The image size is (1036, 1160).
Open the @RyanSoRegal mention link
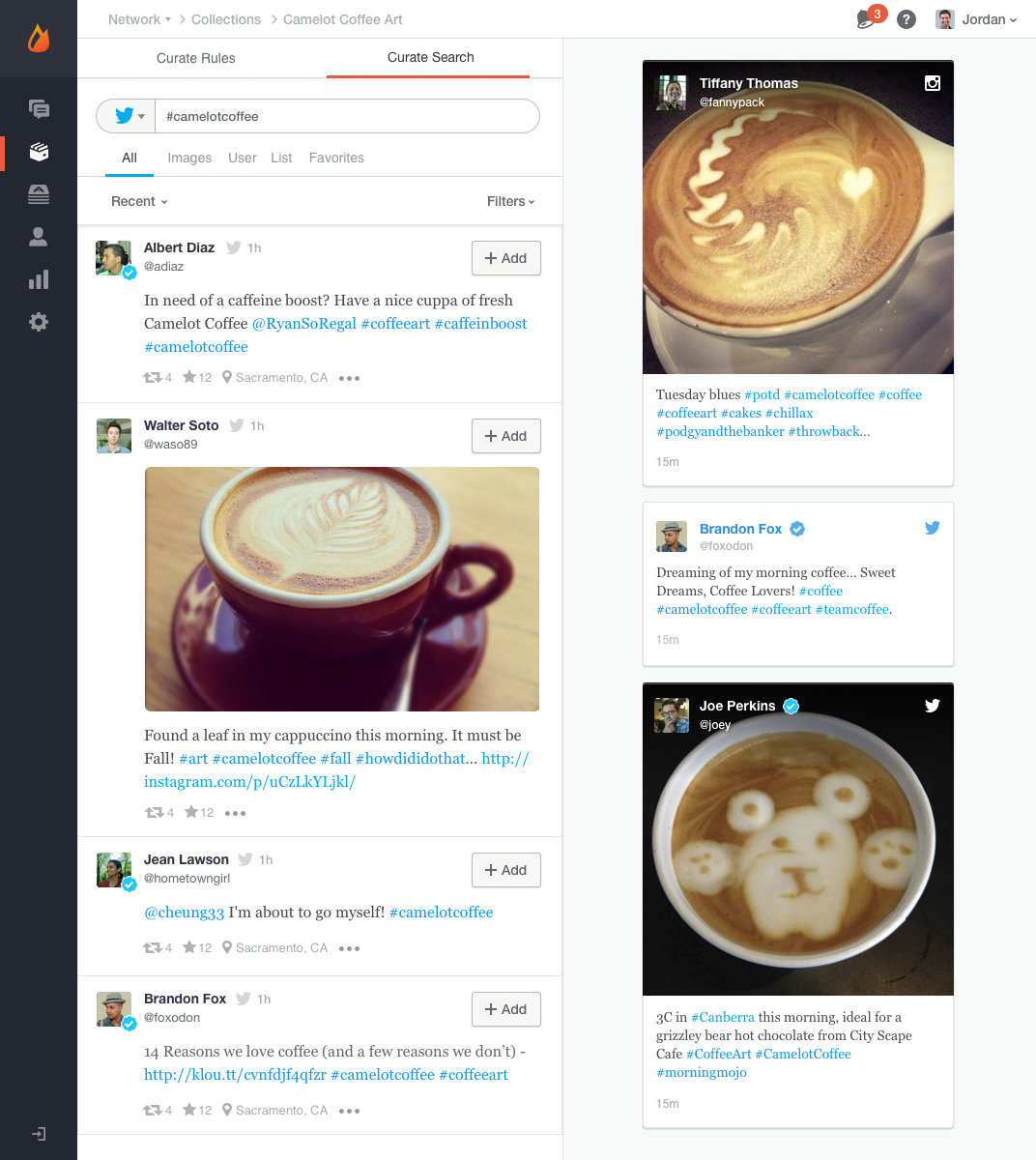[x=304, y=324]
